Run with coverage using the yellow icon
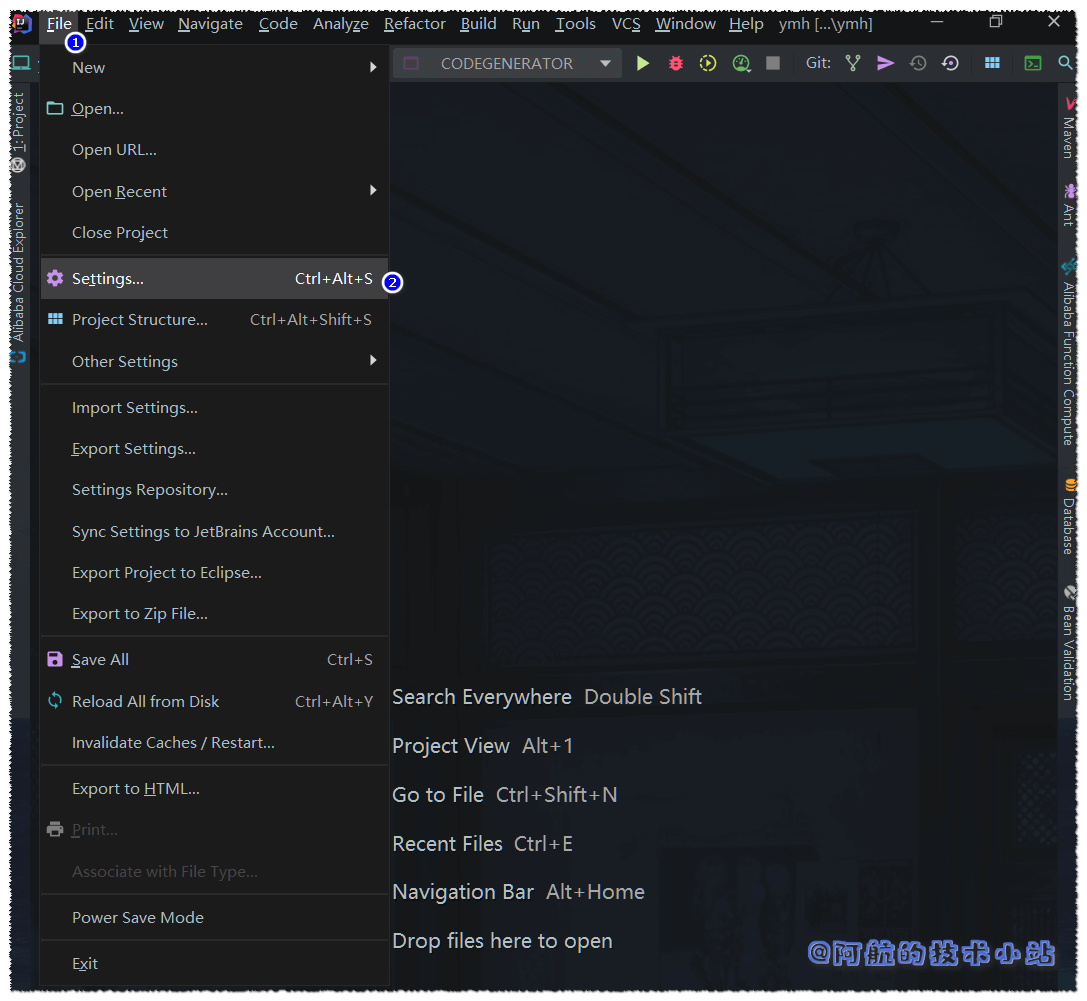1087x1001 pixels. pos(708,62)
